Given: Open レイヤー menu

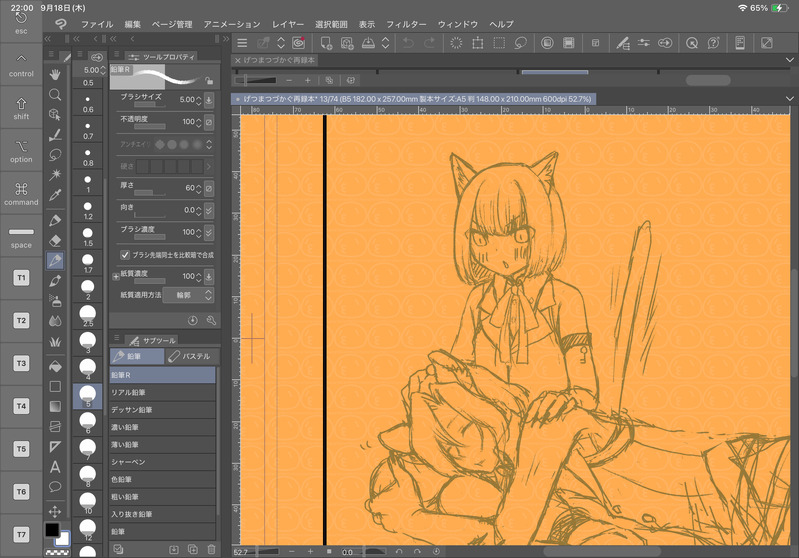Looking at the screenshot, I should click(287, 24).
